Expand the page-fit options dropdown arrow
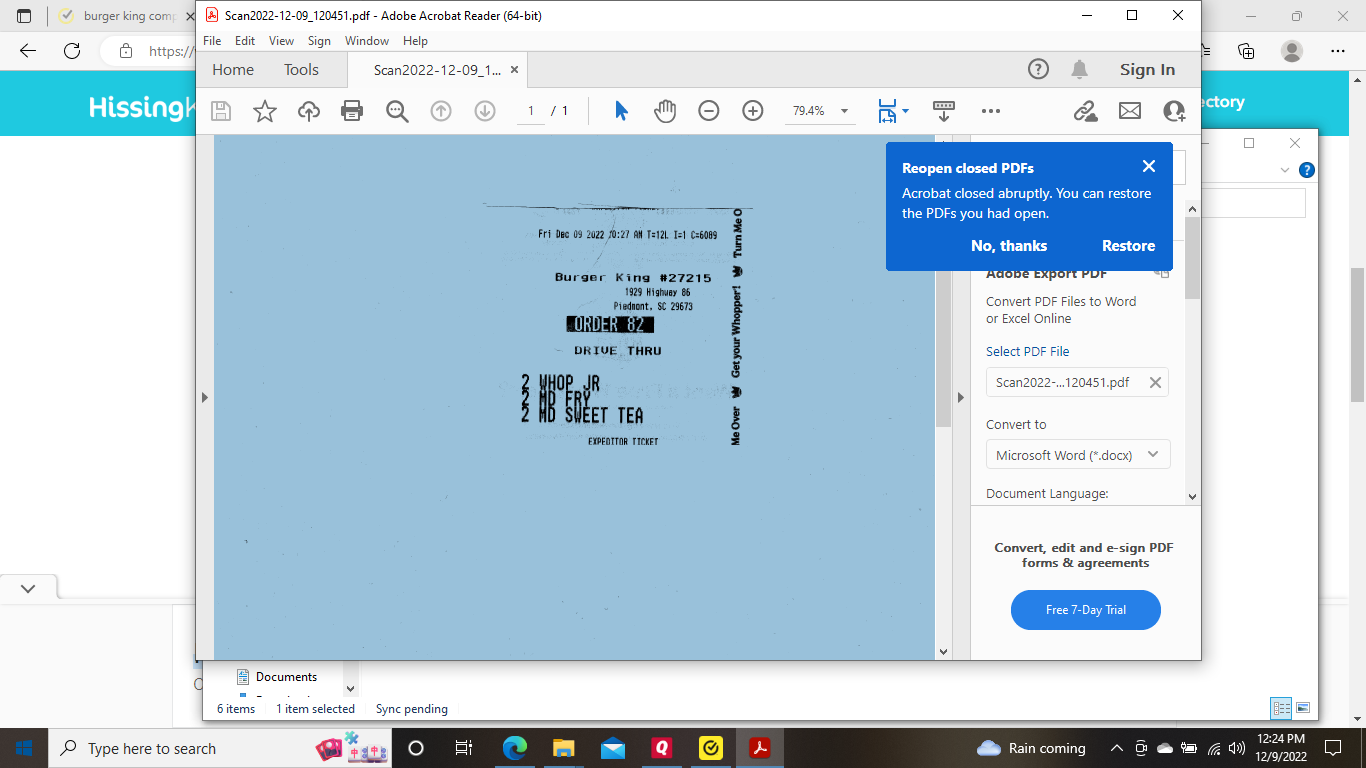Viewport: 1366px width, 768px height. pyautogui.click(x=904, y=111)
